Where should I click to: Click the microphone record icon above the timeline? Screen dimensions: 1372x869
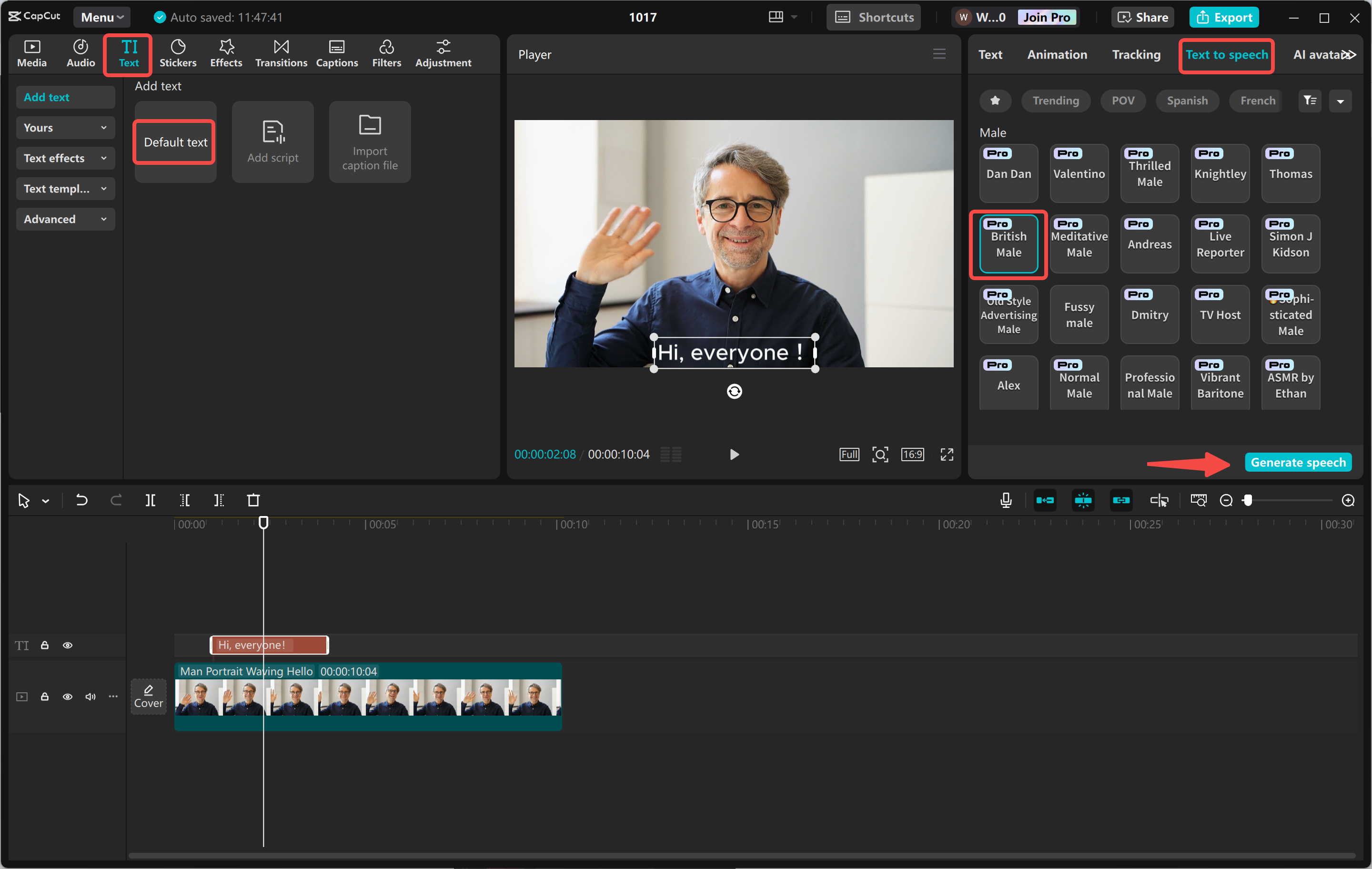tap(1006, 500)
